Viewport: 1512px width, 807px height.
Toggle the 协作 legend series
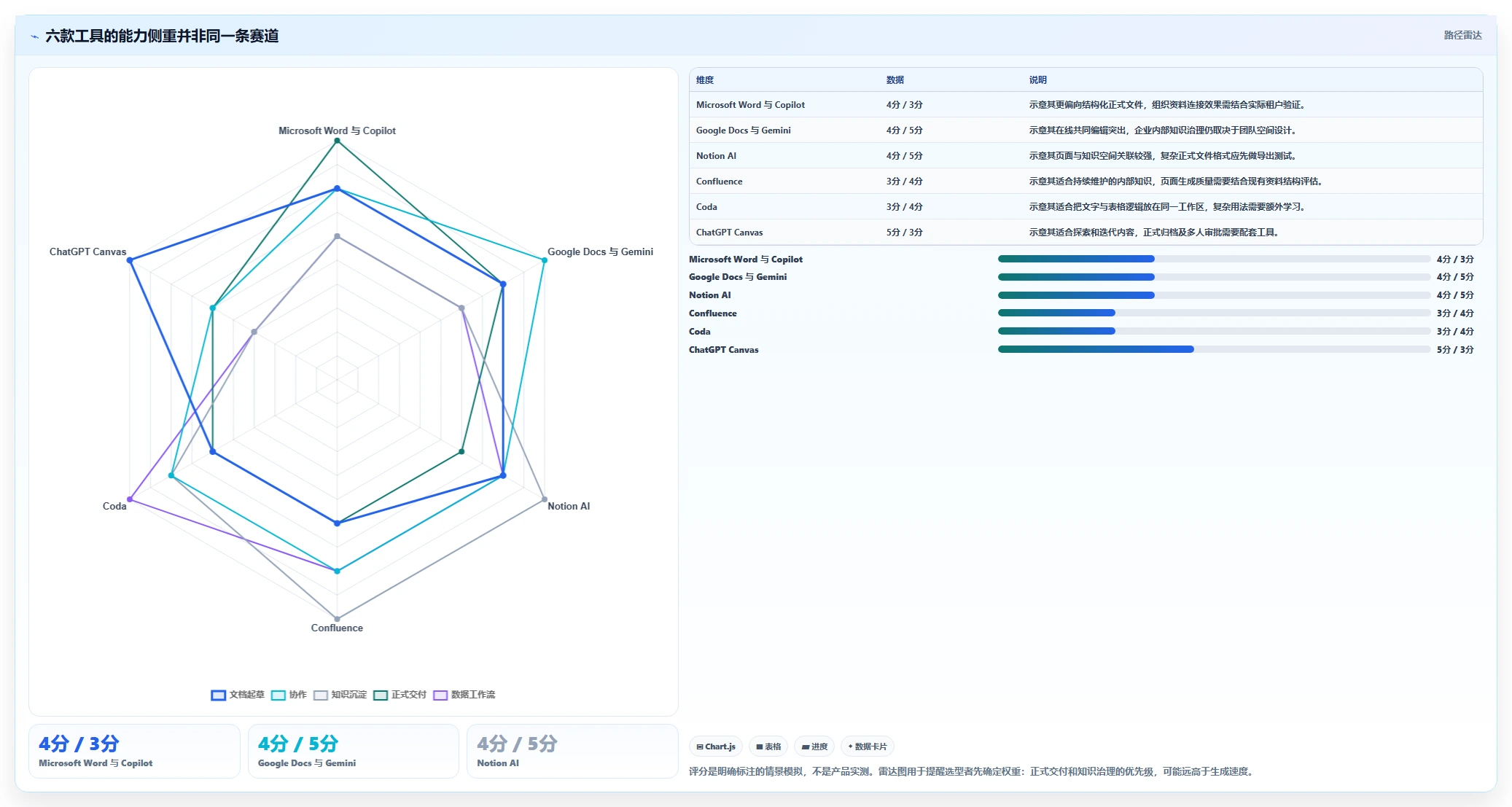pos(289,695)
